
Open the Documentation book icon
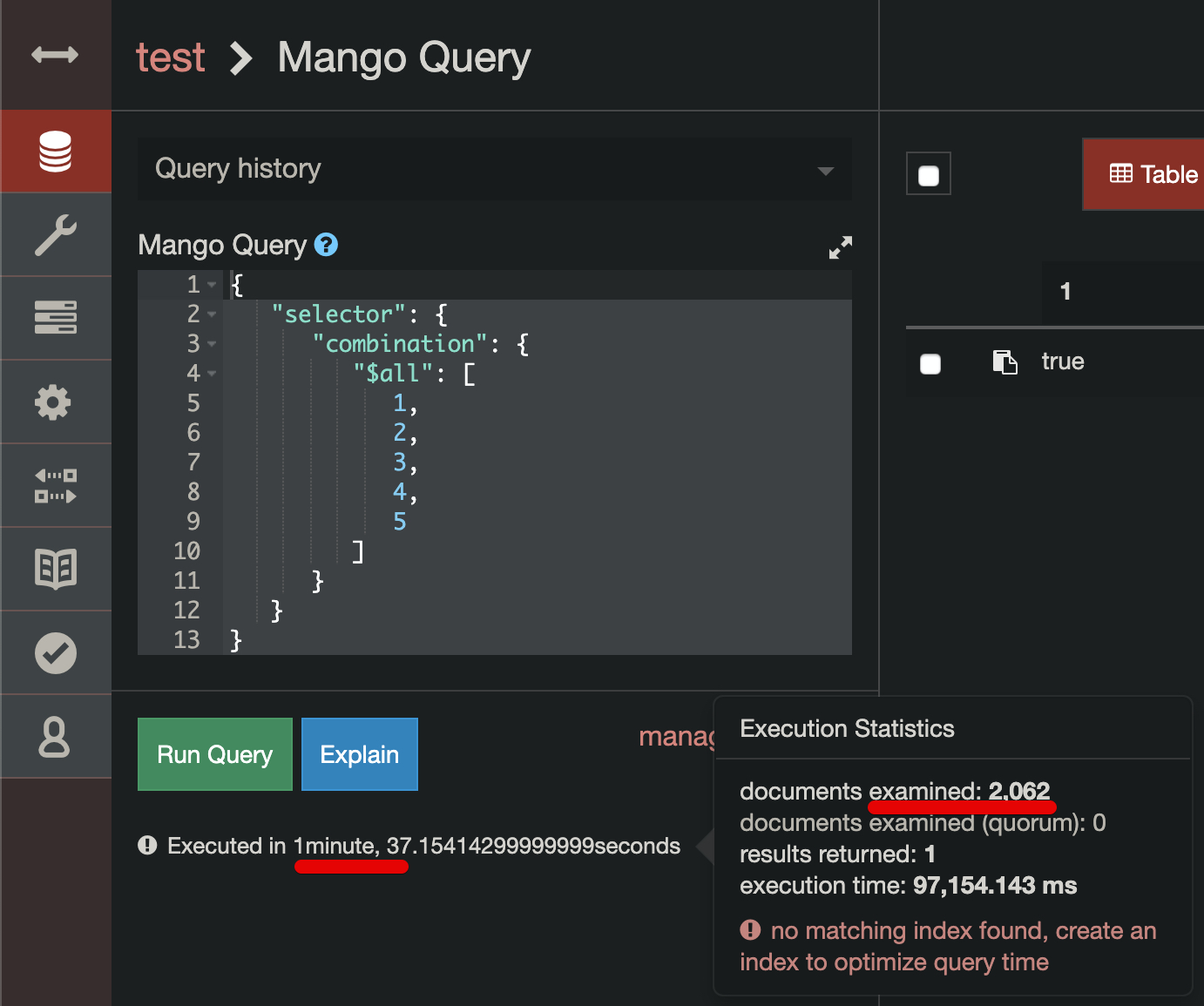[x=55, y=569]
